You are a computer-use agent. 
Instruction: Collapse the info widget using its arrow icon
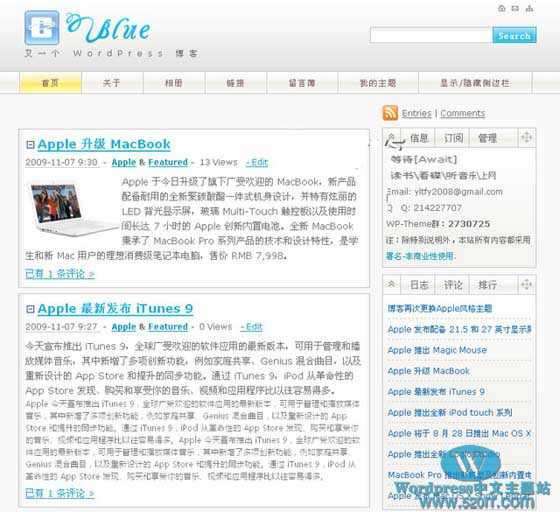point(391,138)
